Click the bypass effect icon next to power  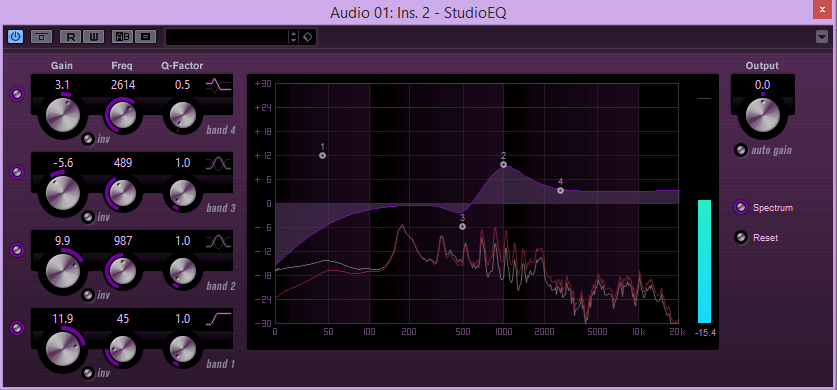tap(41, 37)
